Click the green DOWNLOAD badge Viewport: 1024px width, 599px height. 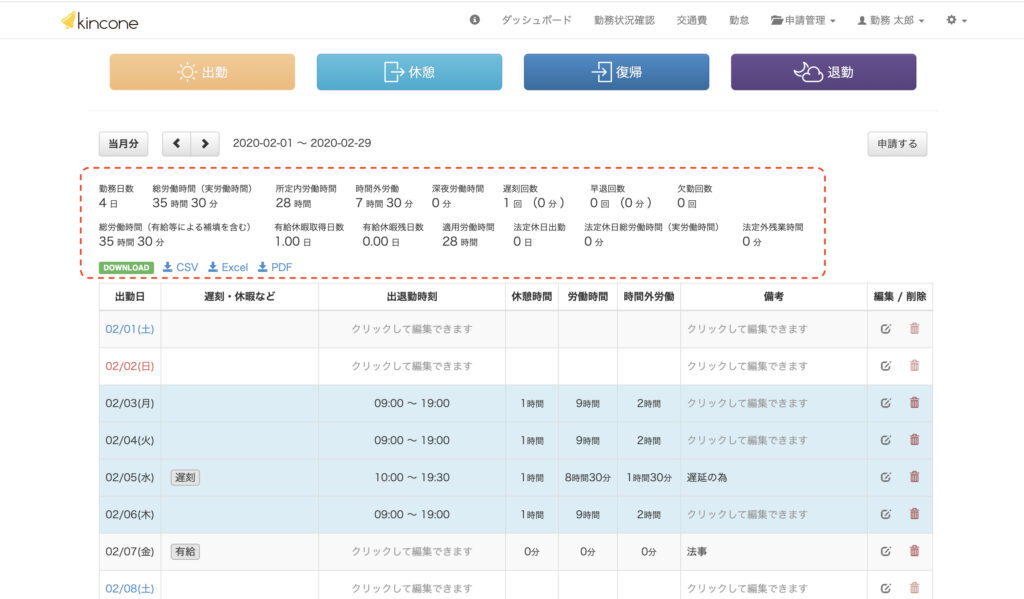(x=126, y=267)
